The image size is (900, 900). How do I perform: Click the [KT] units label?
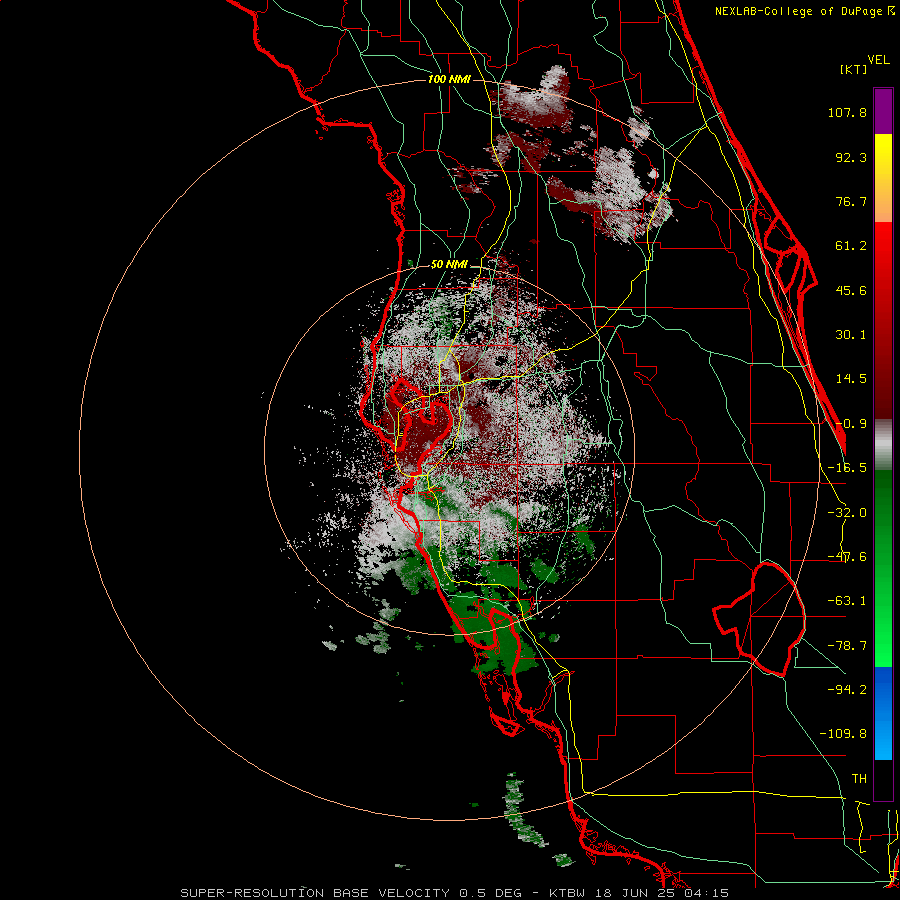[x=854, y=69]
